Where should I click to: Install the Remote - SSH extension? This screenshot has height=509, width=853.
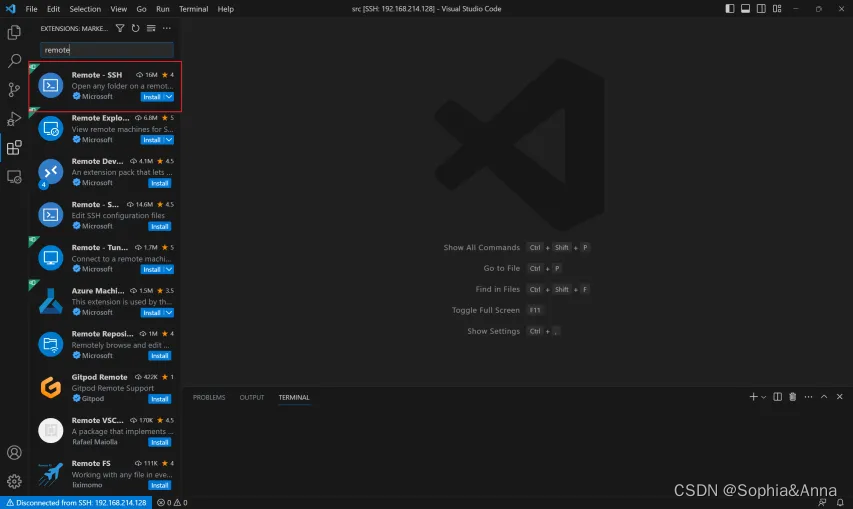(152, 97)
